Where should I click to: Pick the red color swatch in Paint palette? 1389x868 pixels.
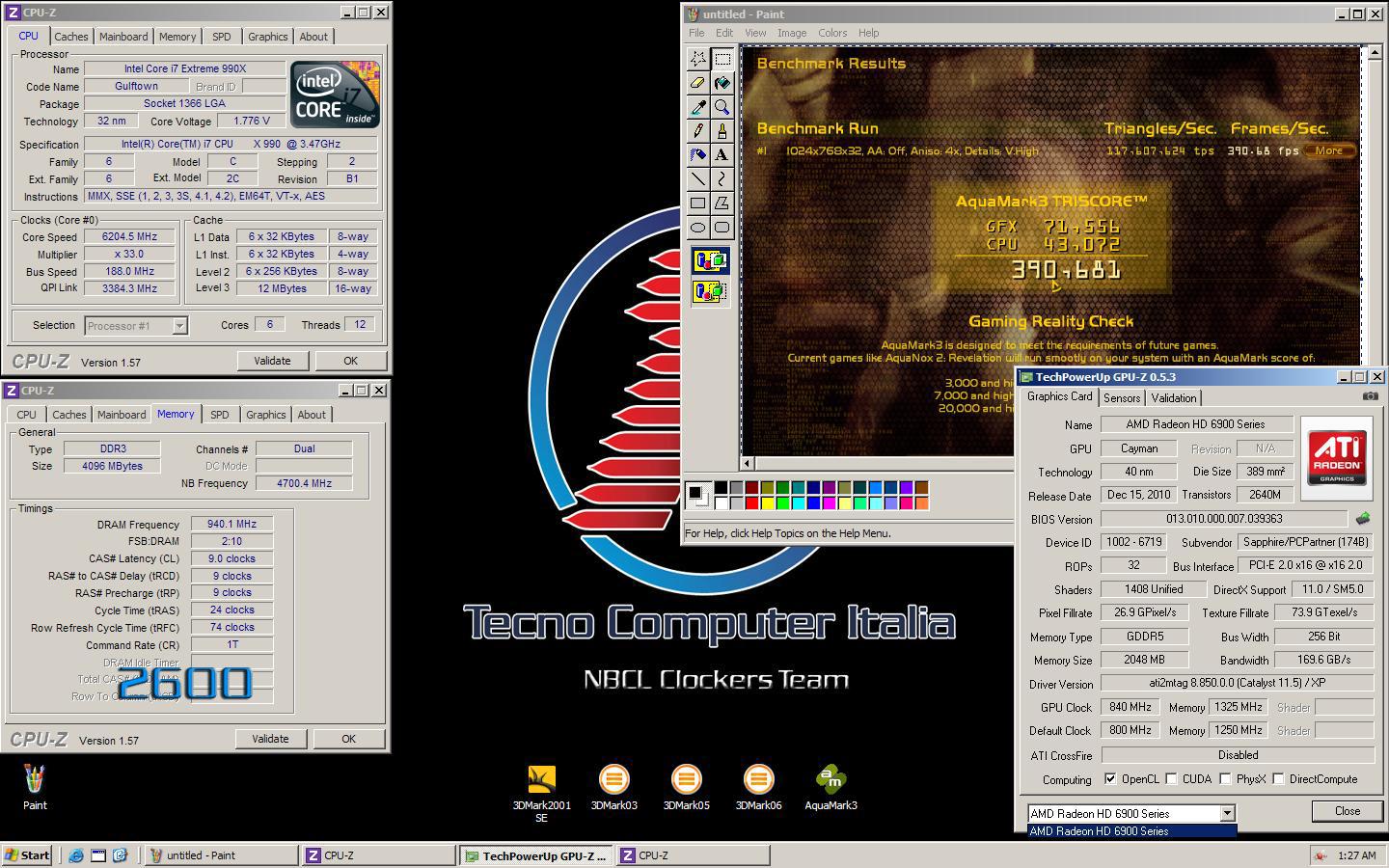[751, 502]
